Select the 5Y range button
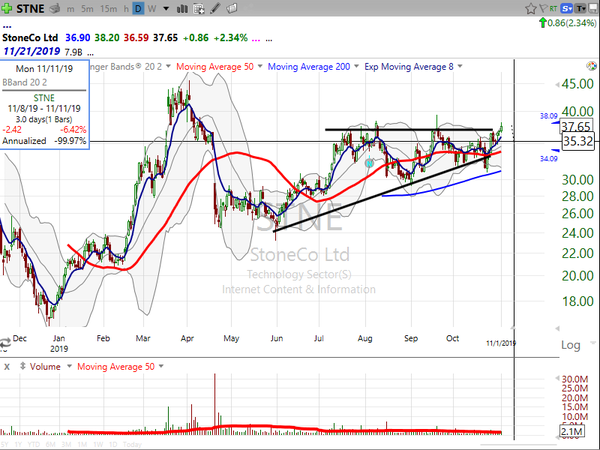 (6, 445)
